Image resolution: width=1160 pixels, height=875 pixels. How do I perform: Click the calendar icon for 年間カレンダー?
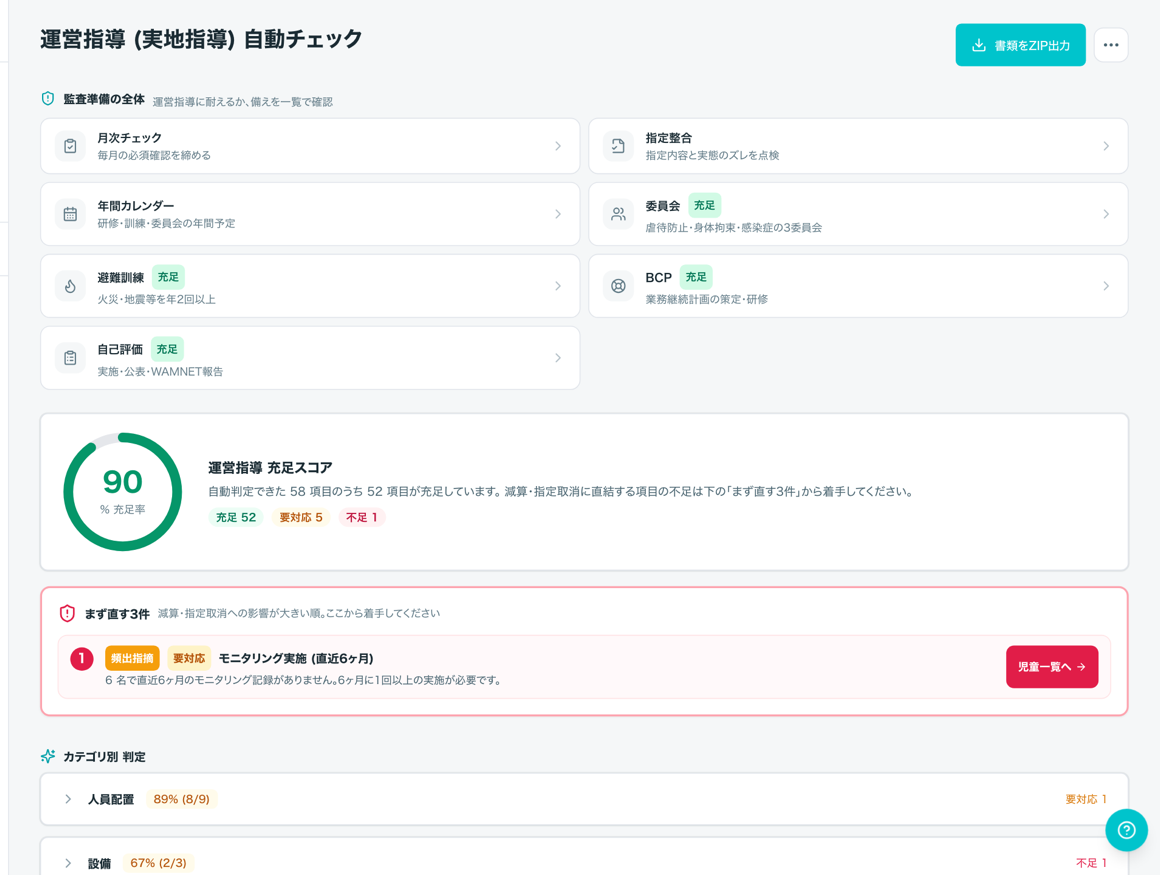(x=70, y=214)
